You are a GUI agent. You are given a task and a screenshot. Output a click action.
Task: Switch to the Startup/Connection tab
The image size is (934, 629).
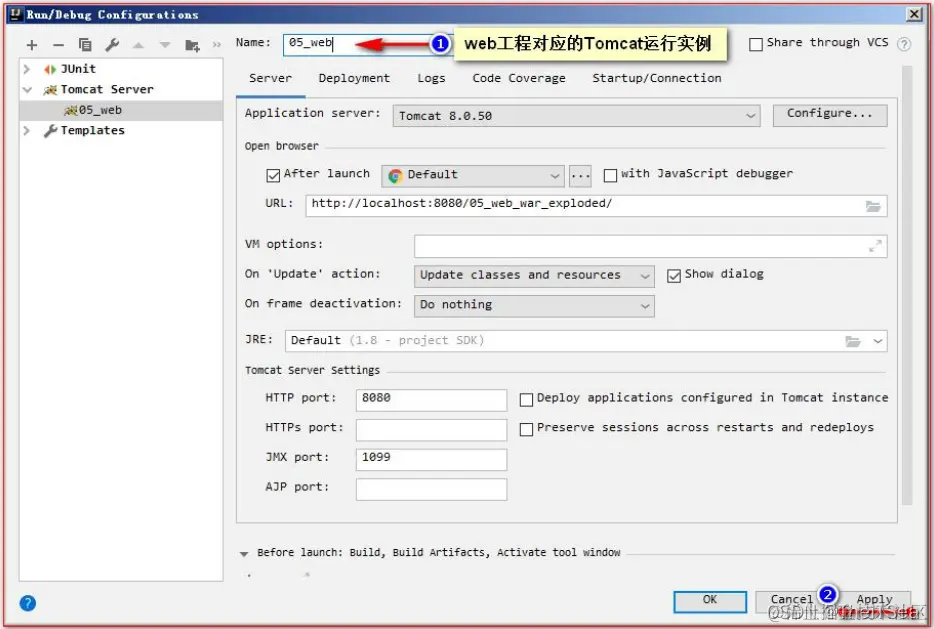[656, 78]
